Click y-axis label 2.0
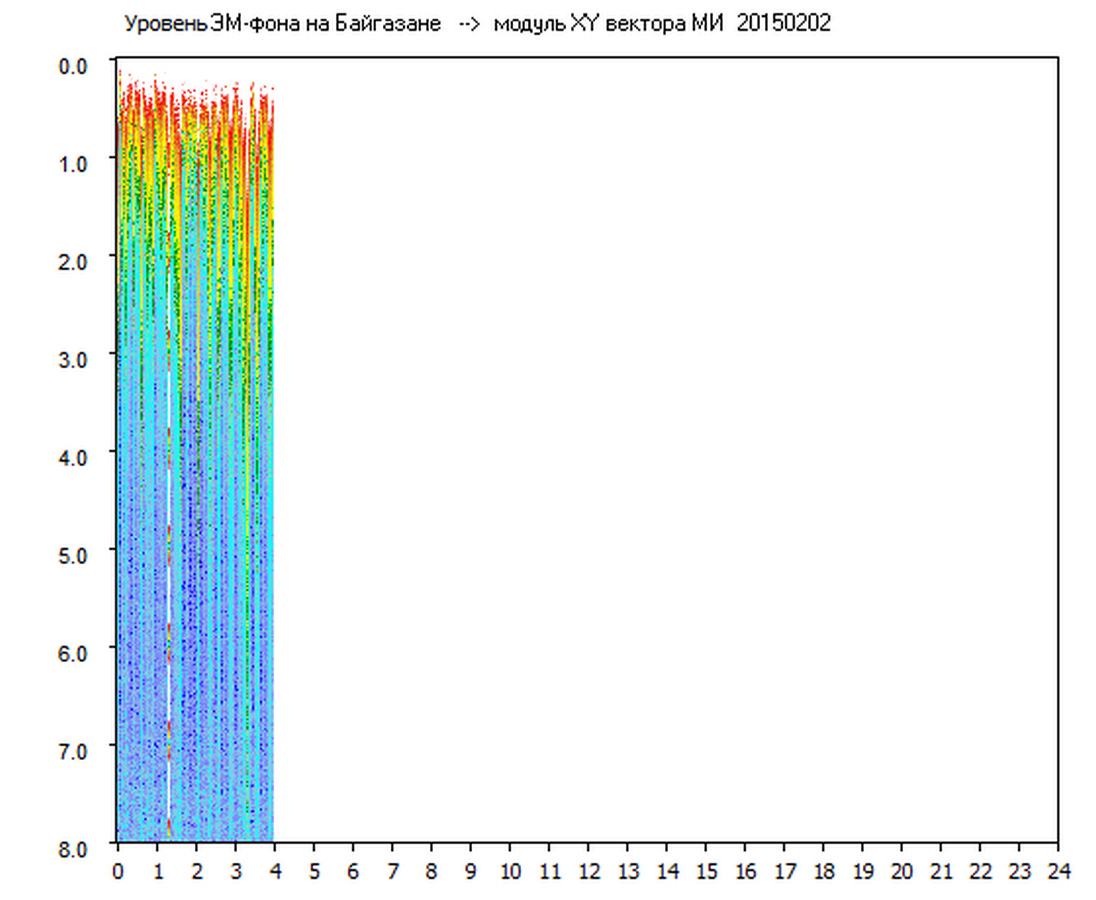The width and height of the screenshot is (1096, 900). (73, 262)
